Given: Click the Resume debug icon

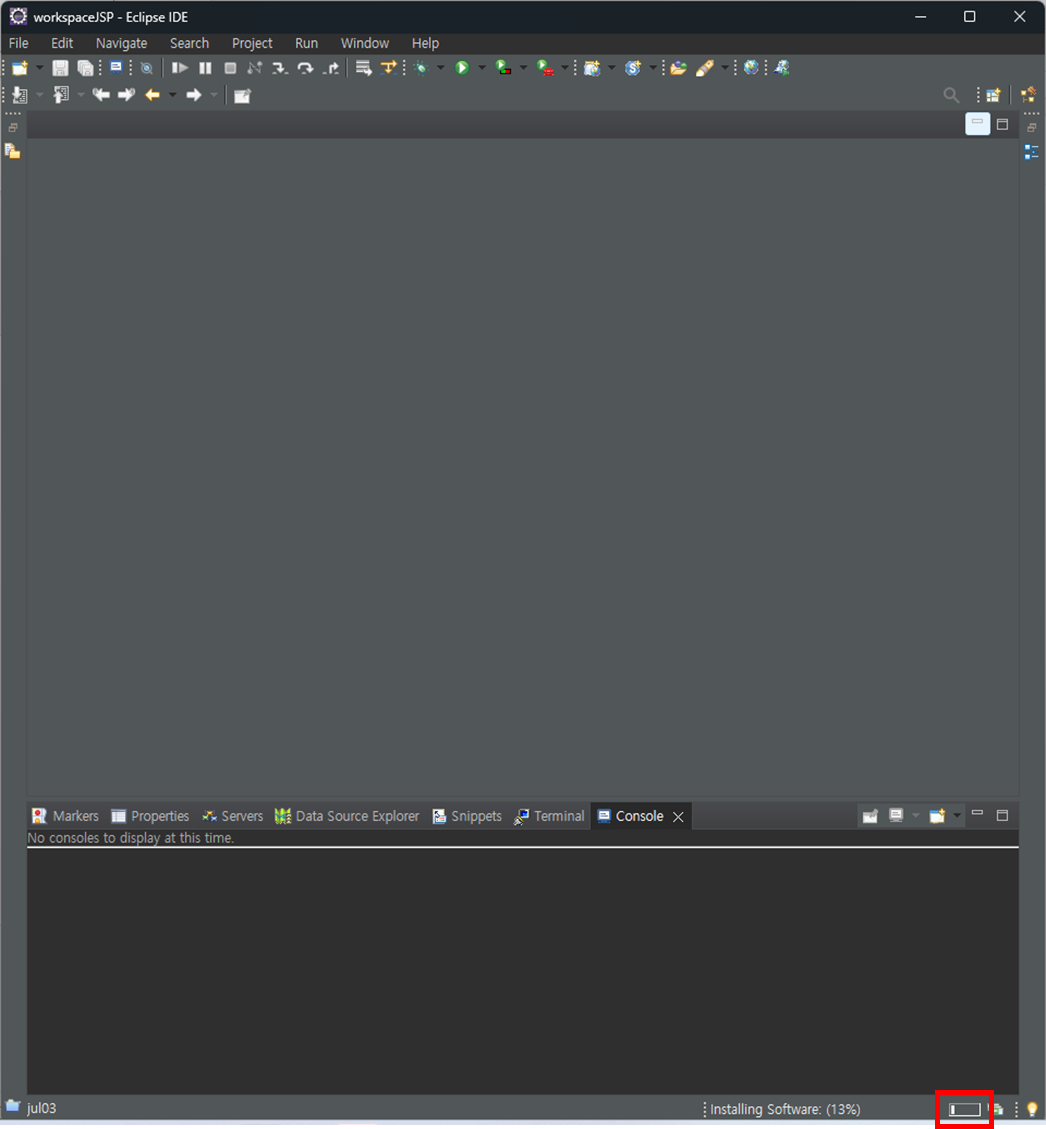Looking at the screenshot, I should 179,68.
